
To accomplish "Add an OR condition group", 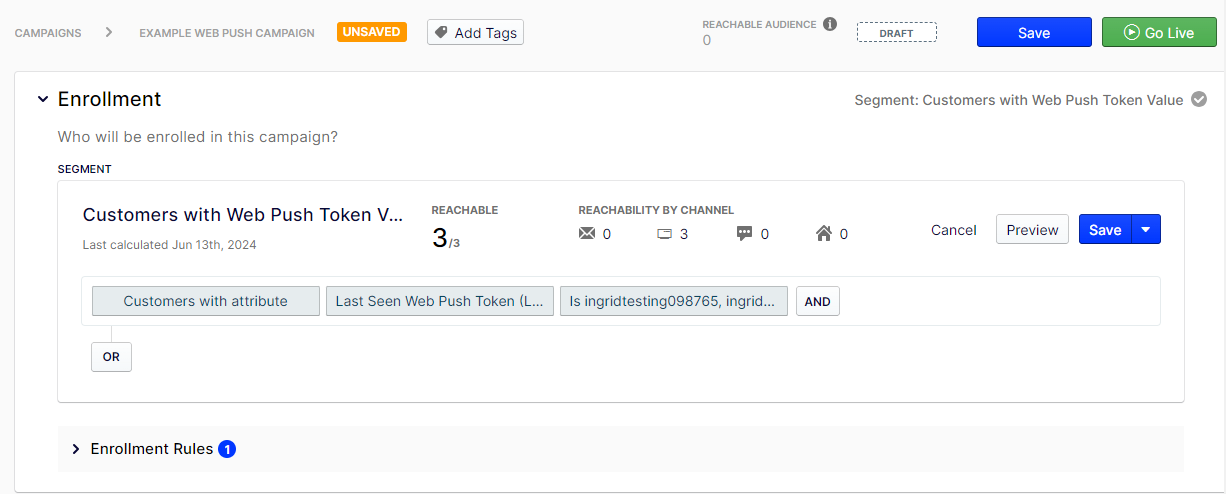I will [111, 357].
